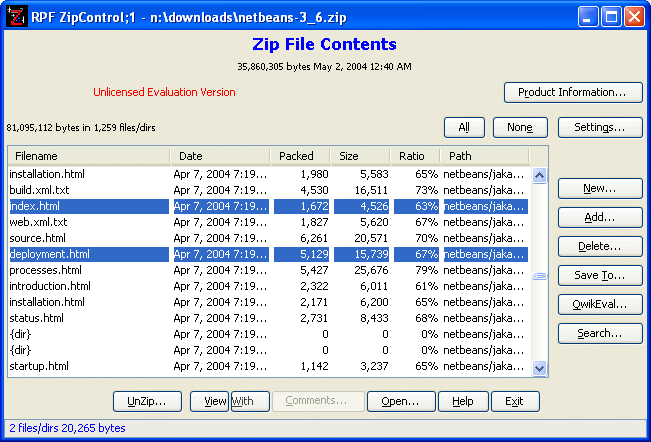This screenshot has width=651, height=442.
Task: Exit the application with Exit button
Action: [515, 401]
